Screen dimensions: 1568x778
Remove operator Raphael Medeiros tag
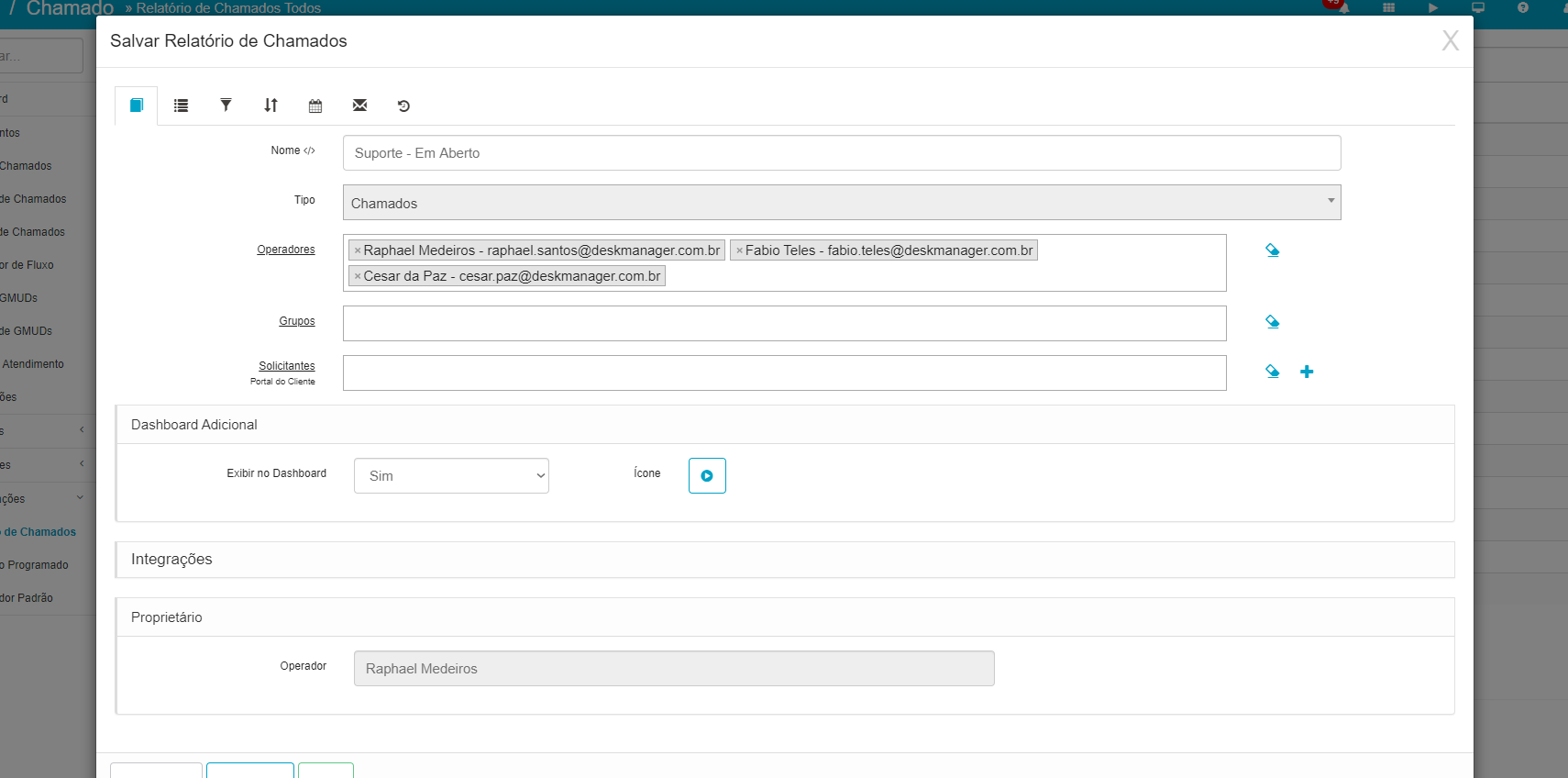click(358, 250)
